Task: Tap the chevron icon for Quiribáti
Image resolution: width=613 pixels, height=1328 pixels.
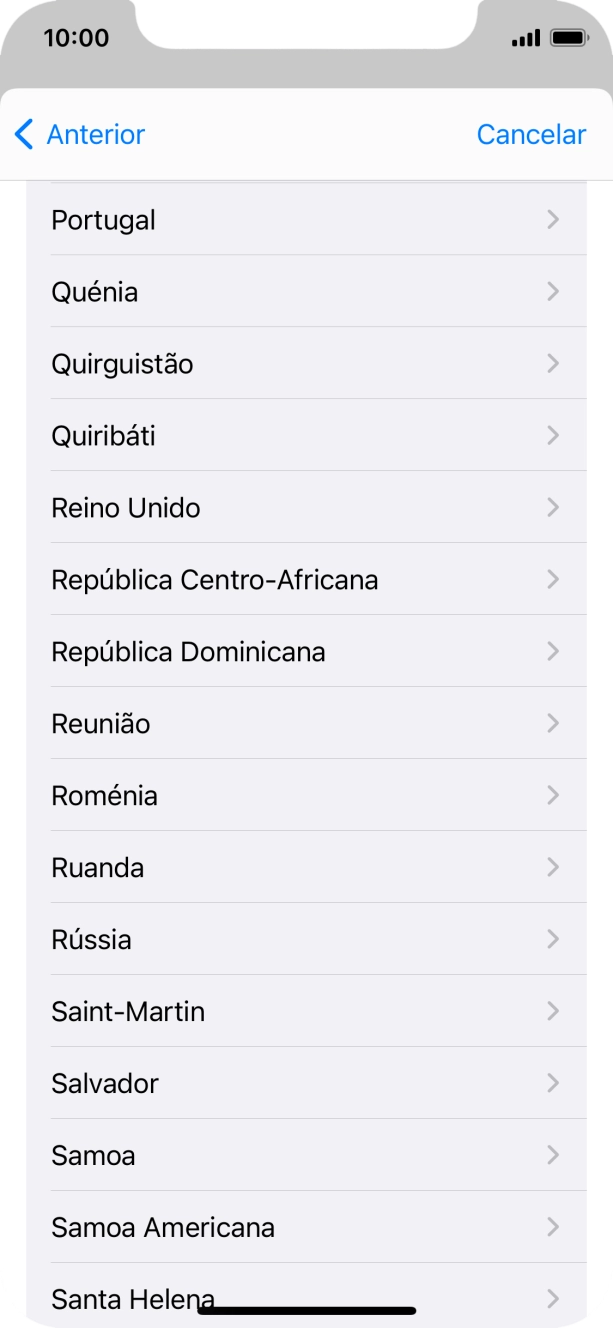Action: pos(553,436)
